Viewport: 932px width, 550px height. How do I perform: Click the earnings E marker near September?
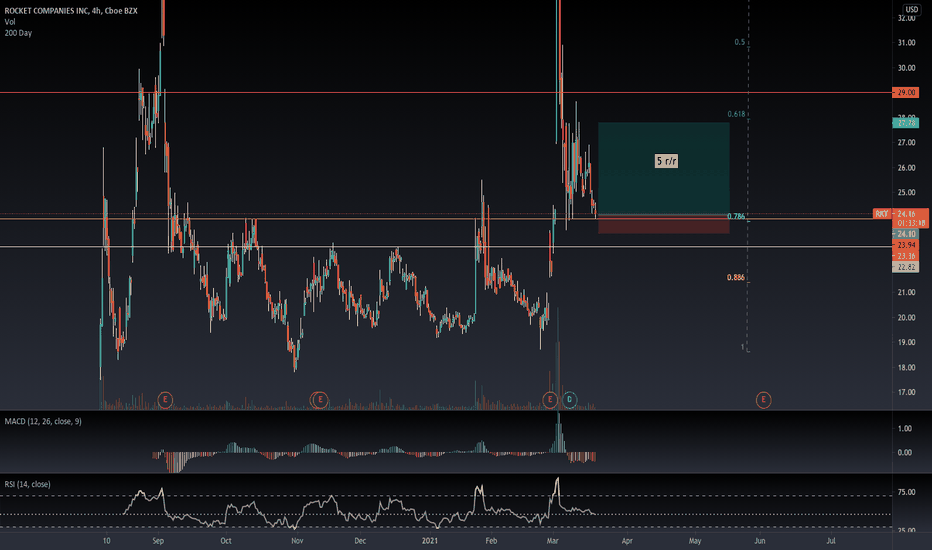[165, 400]
